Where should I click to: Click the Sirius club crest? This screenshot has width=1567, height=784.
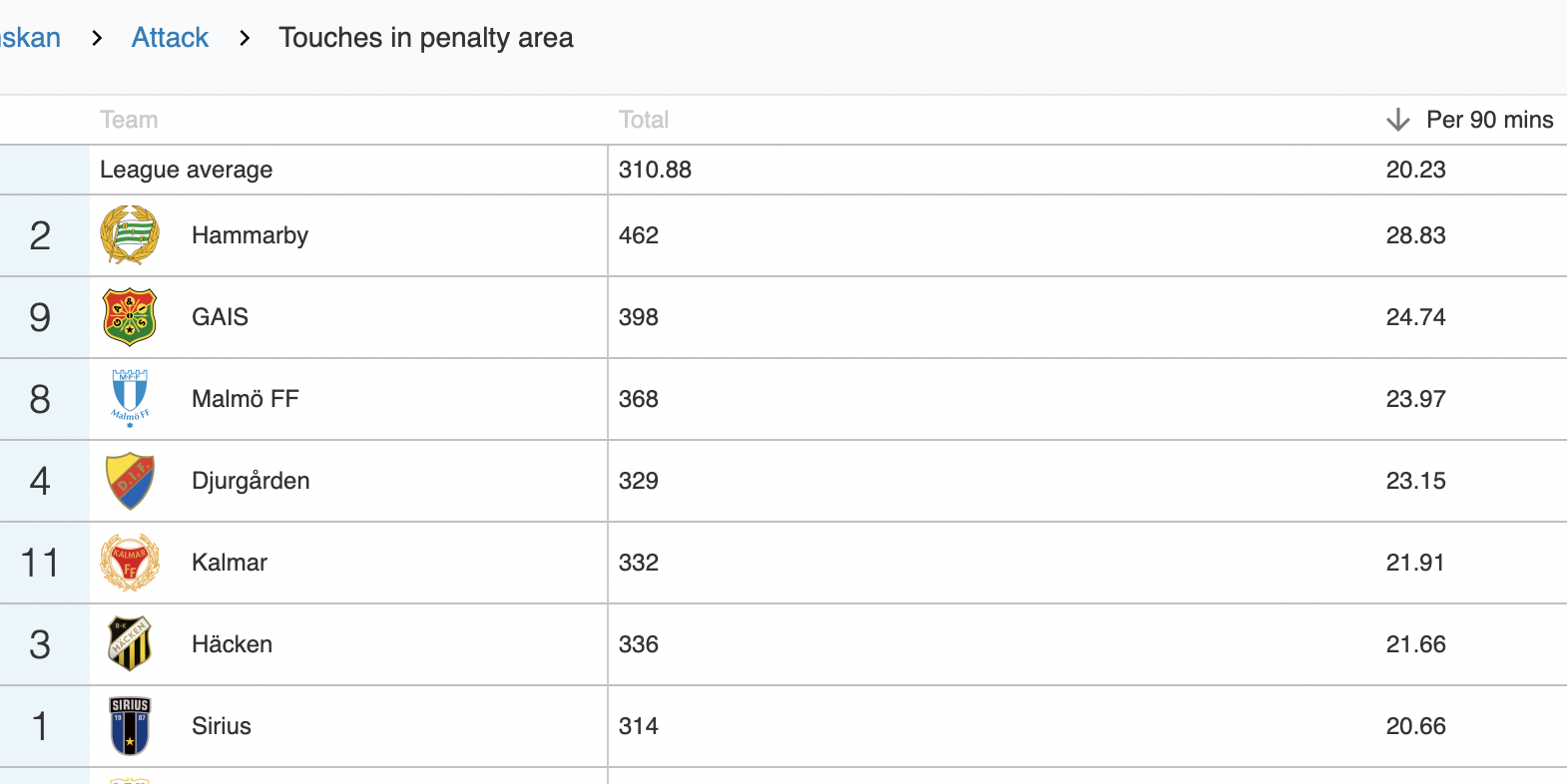(x=130, y=726)
